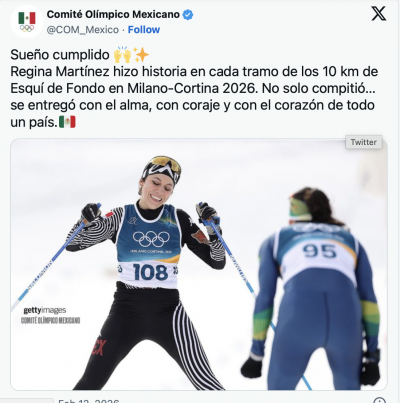Click the skier's yellow goggles in the photo

(166, 163)
